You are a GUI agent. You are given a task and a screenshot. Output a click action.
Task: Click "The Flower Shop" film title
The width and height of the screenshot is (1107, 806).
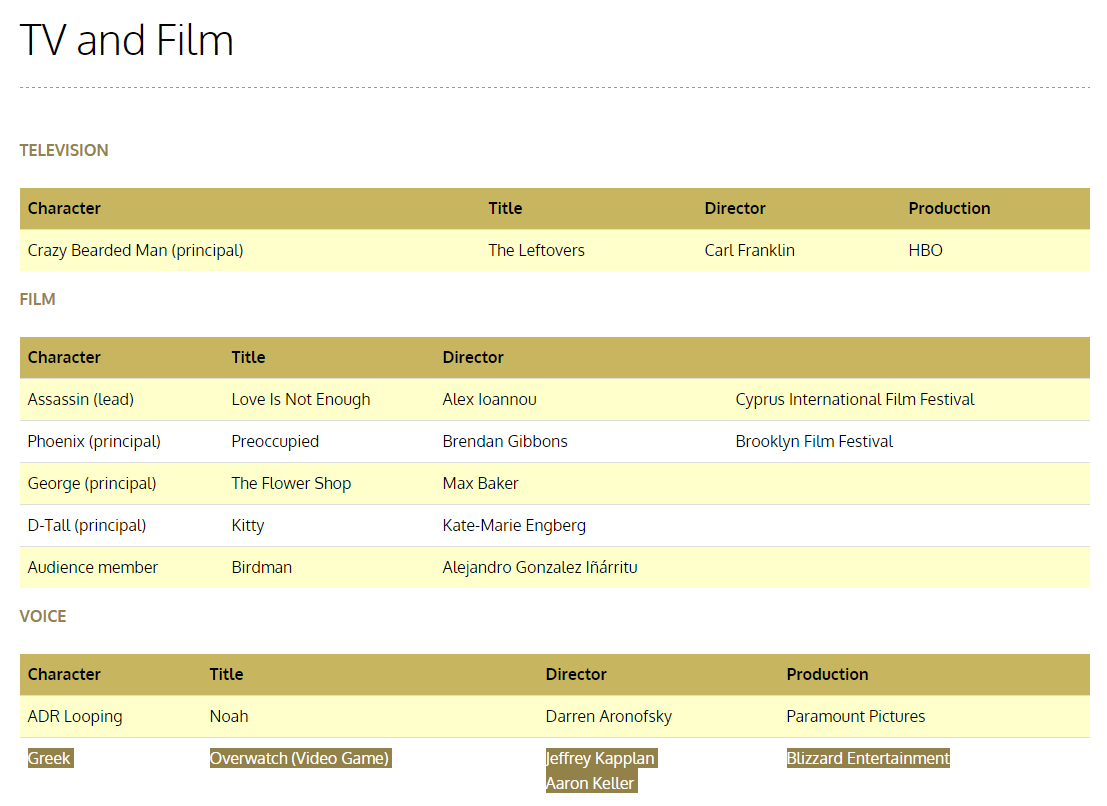291,483
